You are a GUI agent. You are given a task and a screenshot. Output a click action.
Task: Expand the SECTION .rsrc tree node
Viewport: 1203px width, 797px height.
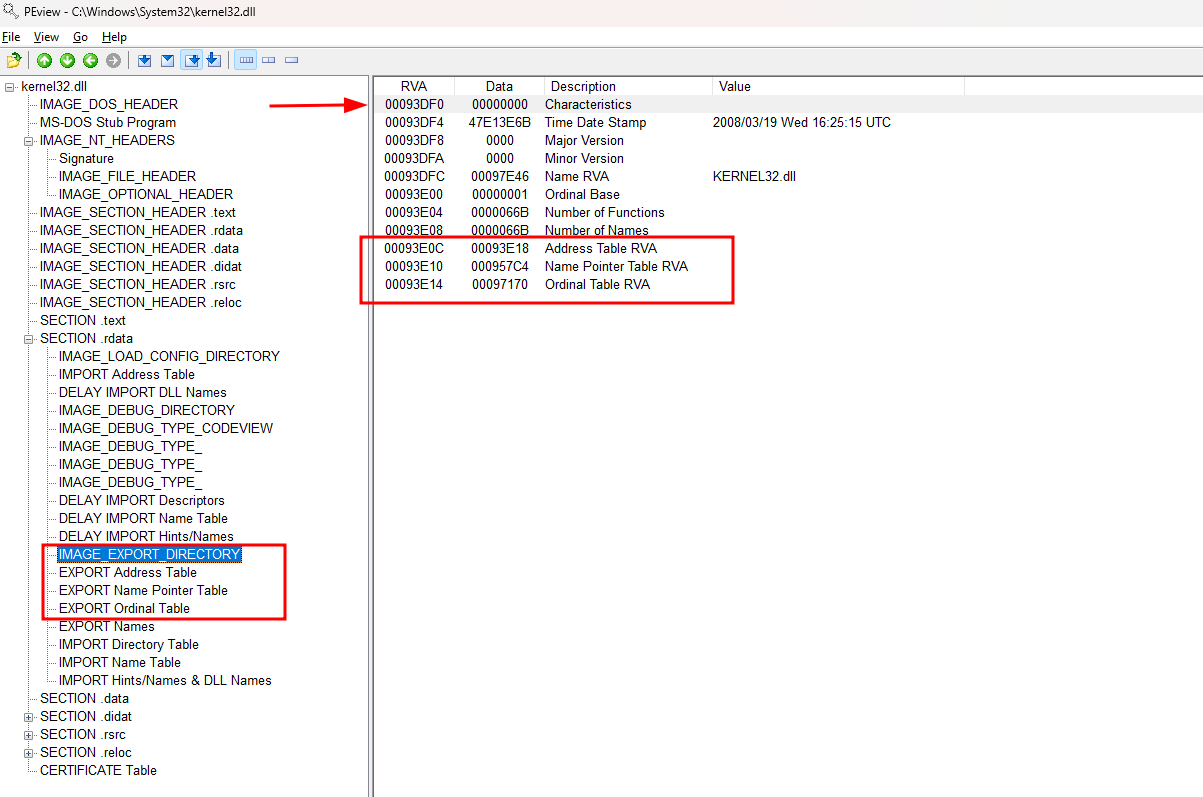point(29,735)
